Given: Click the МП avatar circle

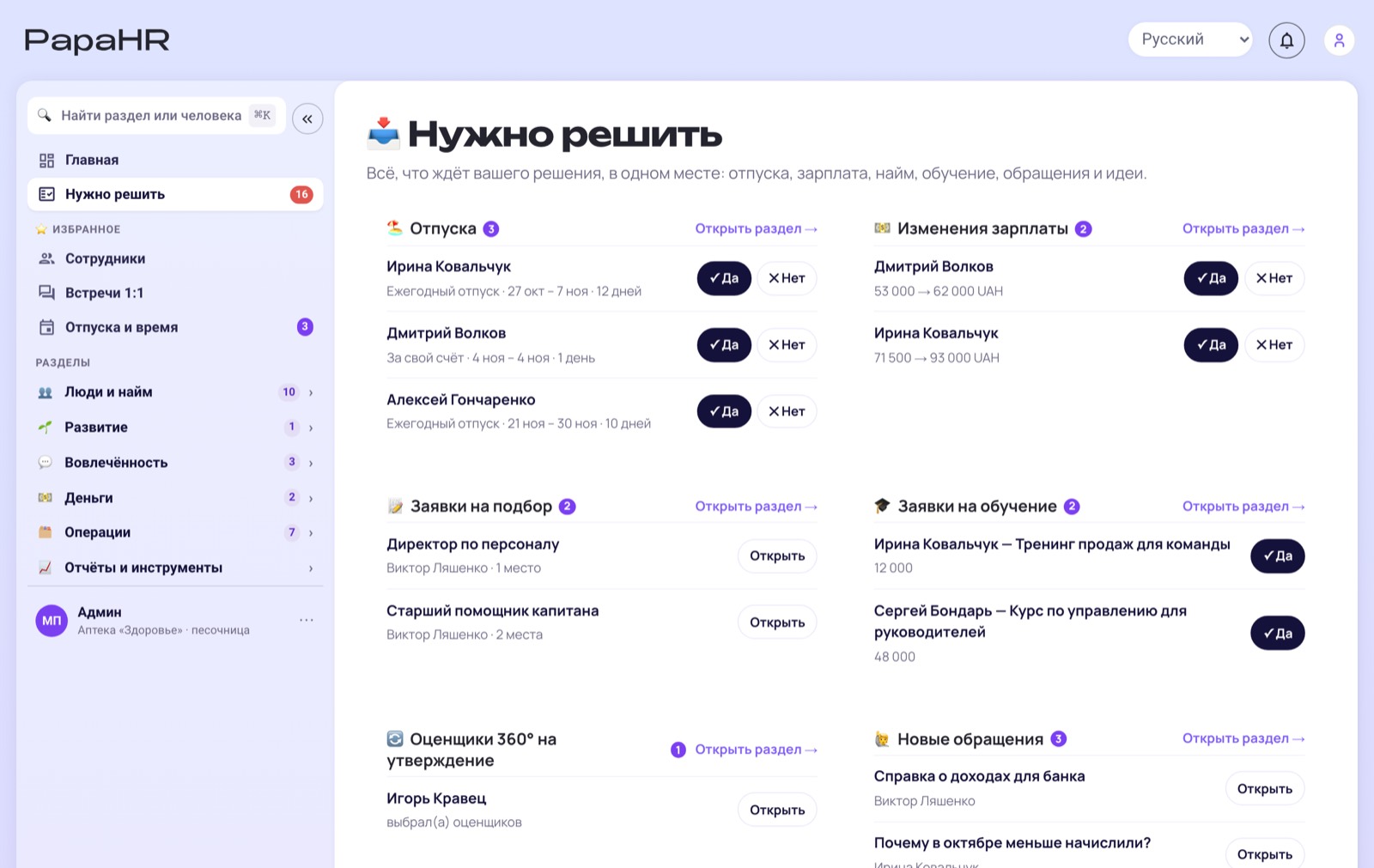Looking at the screenshot, I should coord(52,620).
